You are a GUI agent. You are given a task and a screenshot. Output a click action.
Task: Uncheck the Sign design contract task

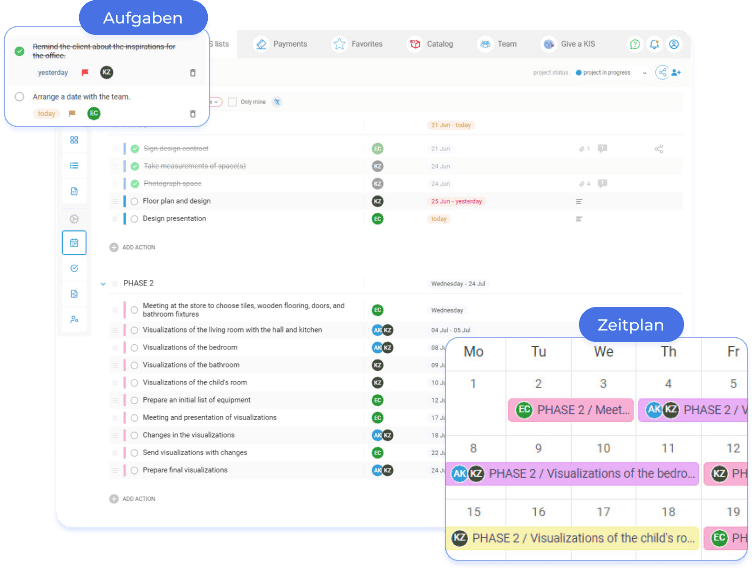(x=135, y=149)
